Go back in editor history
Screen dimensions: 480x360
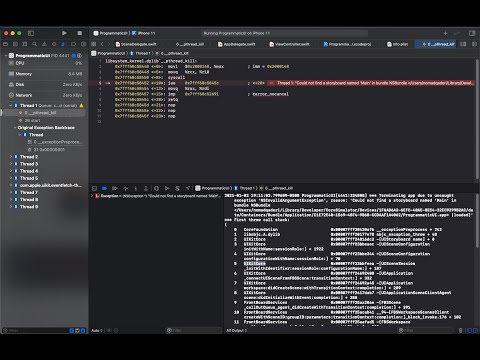[102, 44]
